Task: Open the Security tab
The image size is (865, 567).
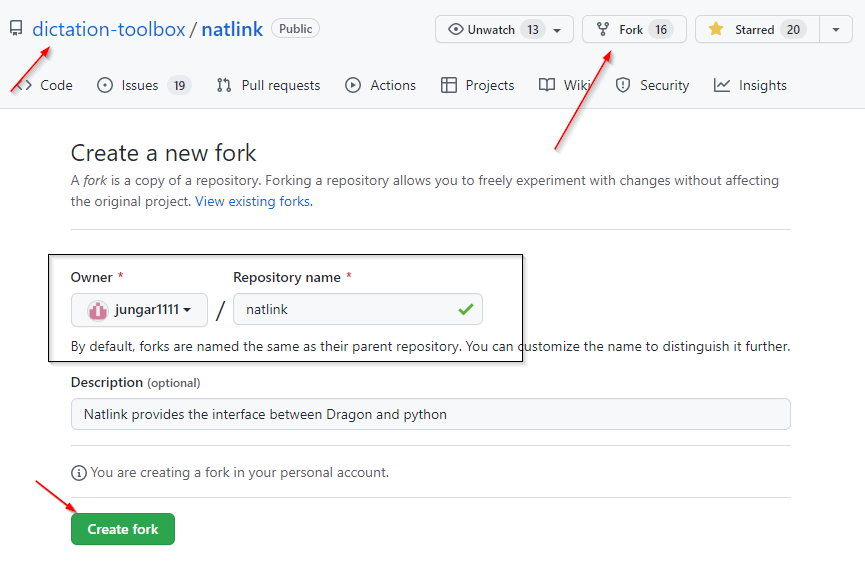Action: click(x=652, y=85)
